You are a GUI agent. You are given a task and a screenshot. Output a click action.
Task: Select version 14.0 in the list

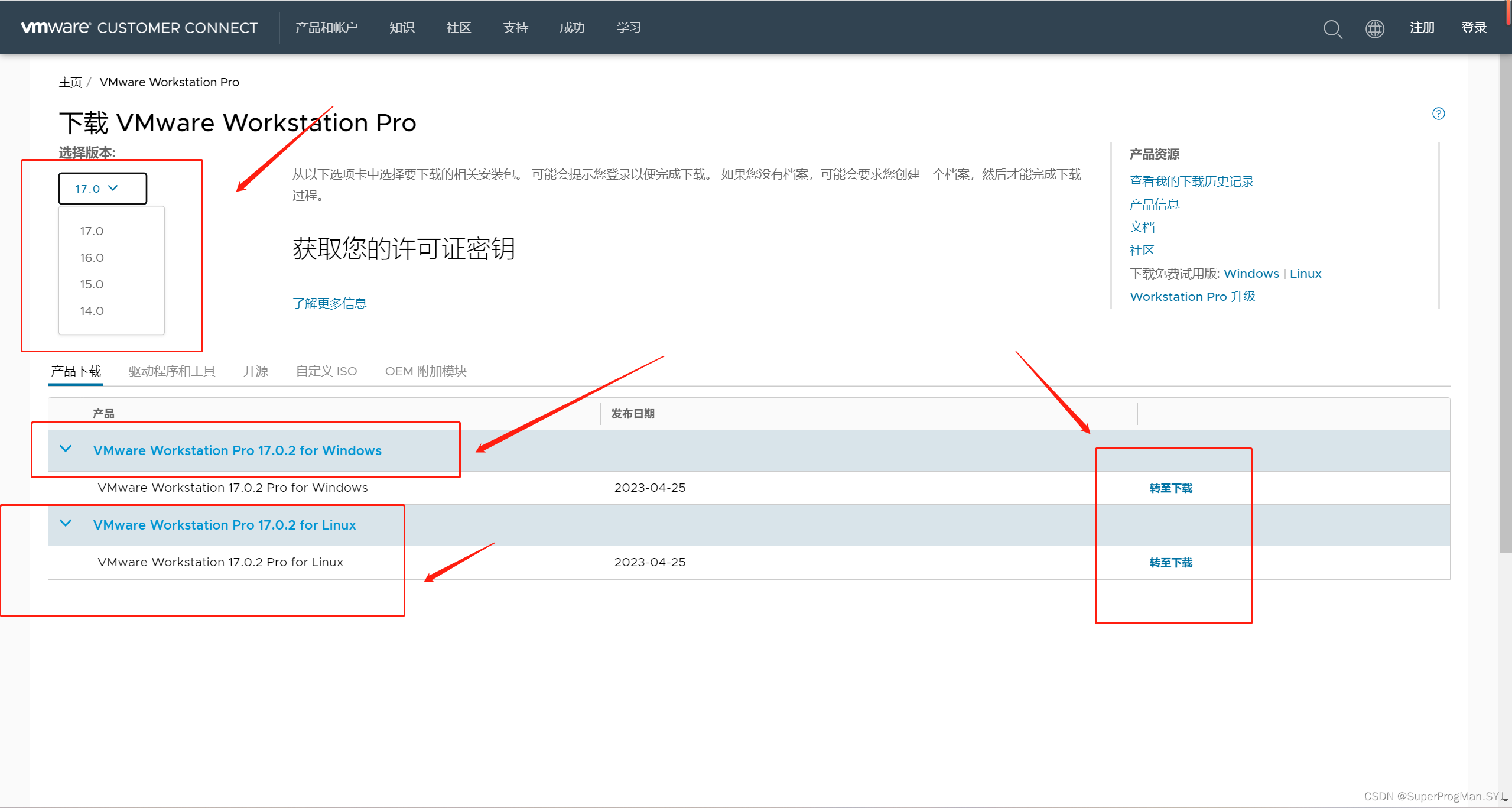92,311
